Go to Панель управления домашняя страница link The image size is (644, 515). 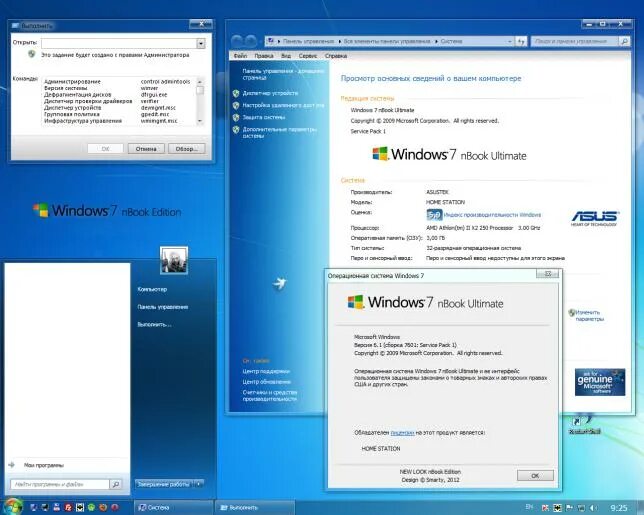283,74
